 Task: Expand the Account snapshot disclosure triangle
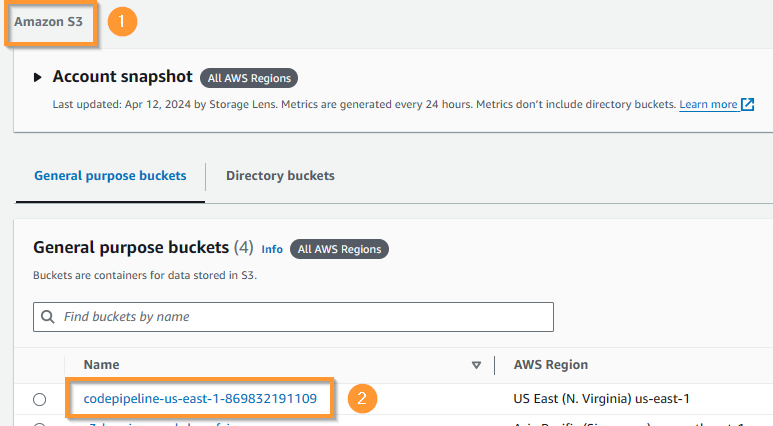coord(37,77)
